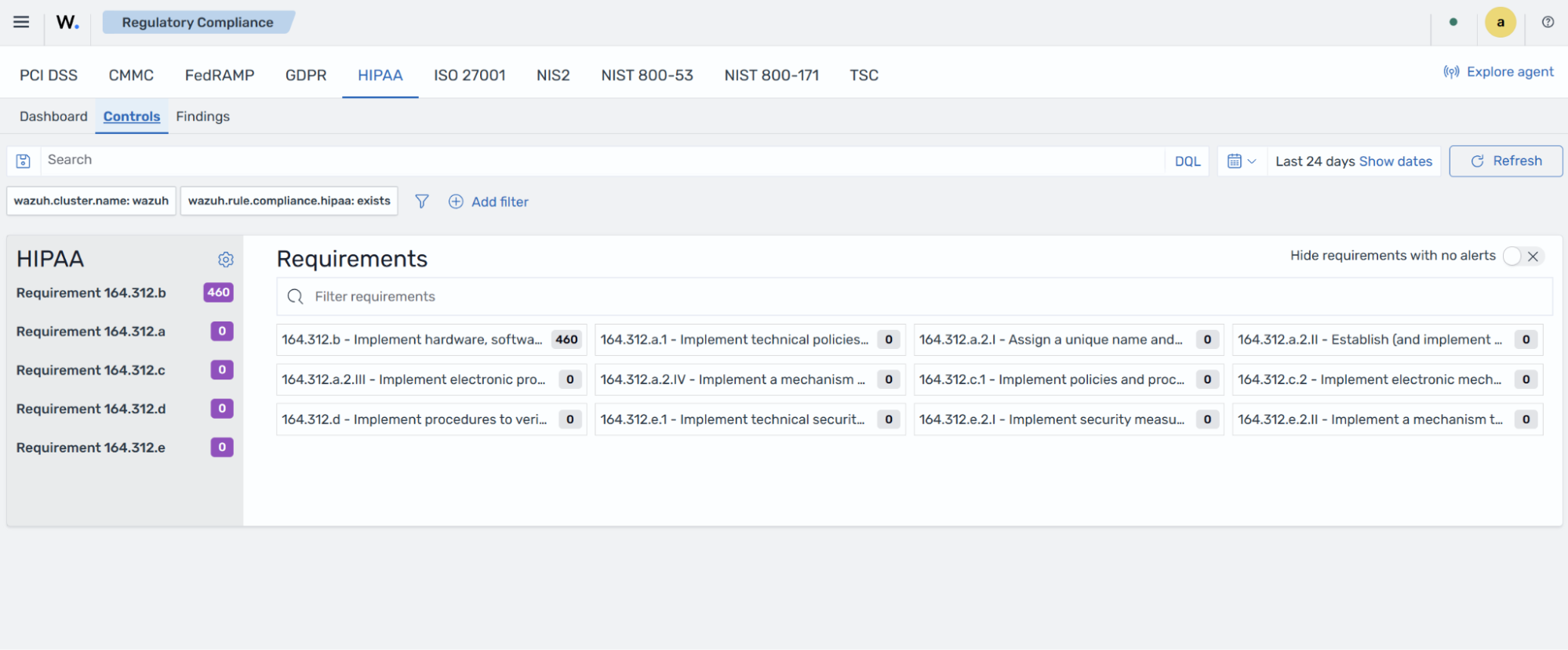Click Add filter
Screen dimensions: 1568x650
tap(488, 202)
